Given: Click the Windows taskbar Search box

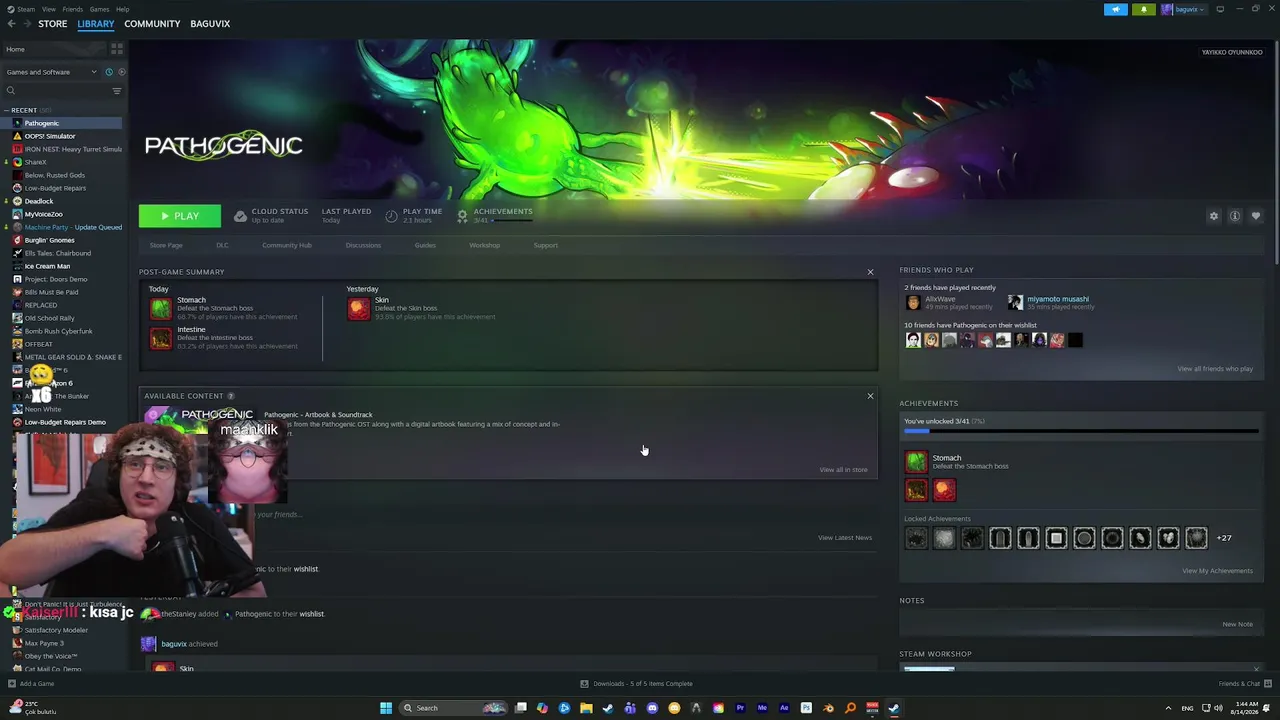Looking at the screenshot, I should tap(453, 708).
